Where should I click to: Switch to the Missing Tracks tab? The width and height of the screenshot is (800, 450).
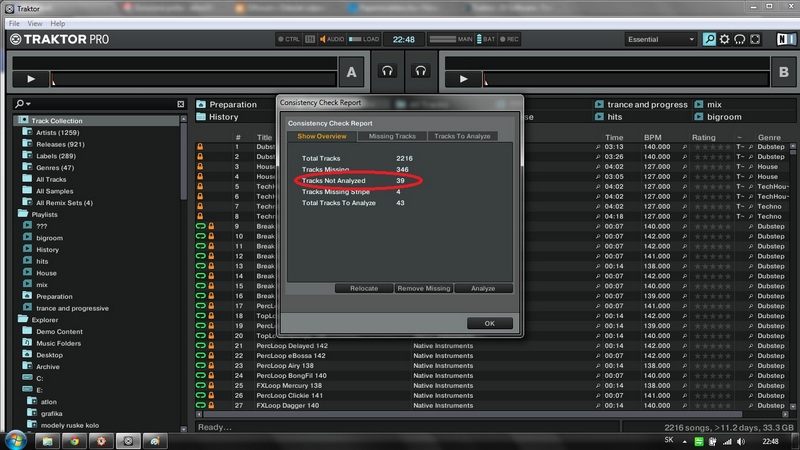tap(392, 136)
